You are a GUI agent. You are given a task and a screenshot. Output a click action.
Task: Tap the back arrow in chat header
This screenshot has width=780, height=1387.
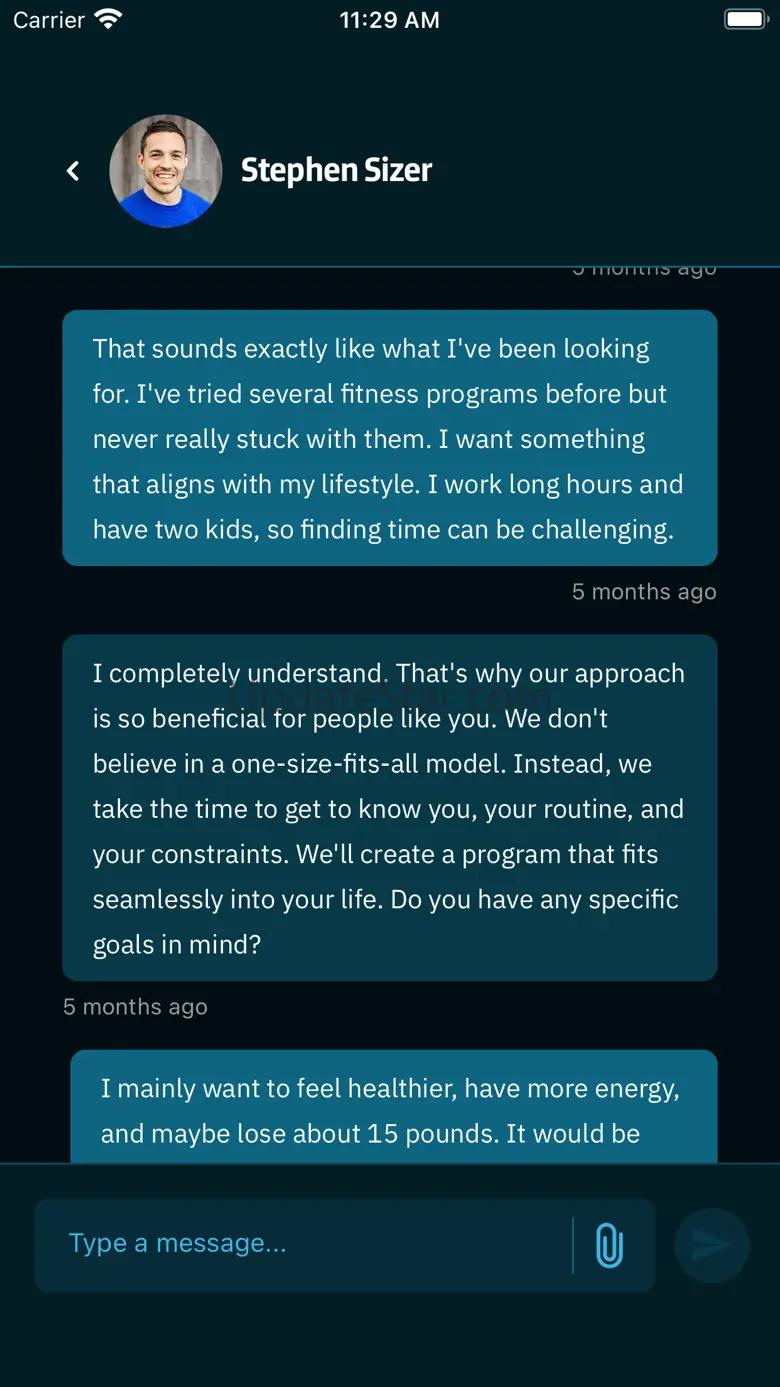(73, 171)
